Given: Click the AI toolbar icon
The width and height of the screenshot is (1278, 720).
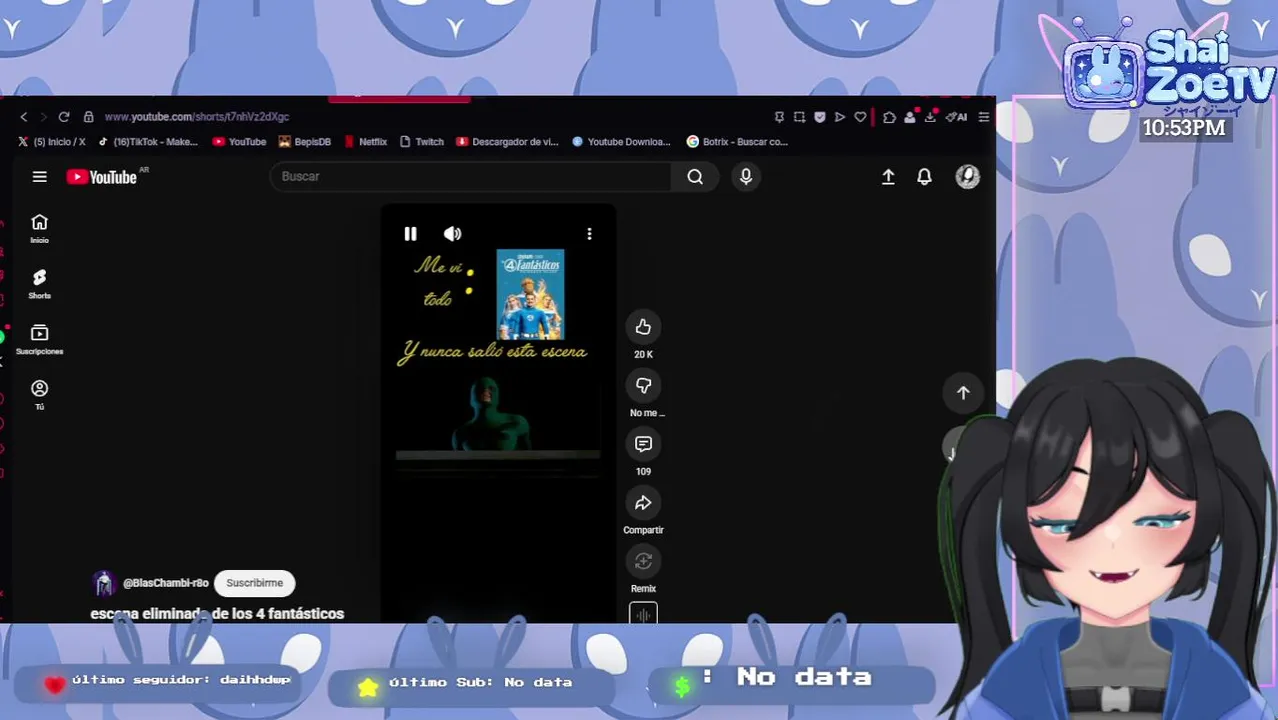Looking at the screenshot, I should (x=959, y=117).
